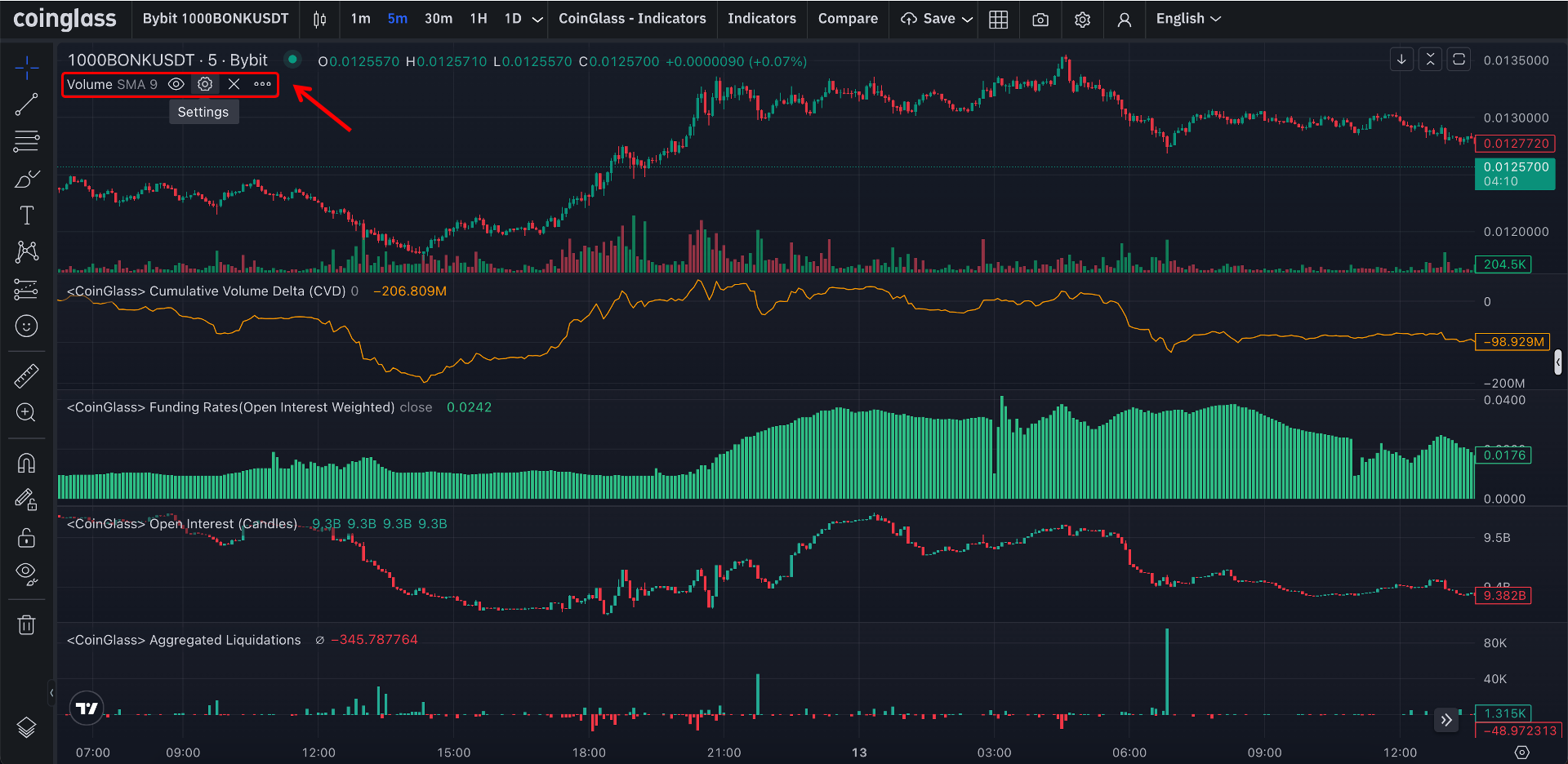The image size is (1568, 764).
Task: Open the Fibonacci retracement tool
Action: pos(26,141)
